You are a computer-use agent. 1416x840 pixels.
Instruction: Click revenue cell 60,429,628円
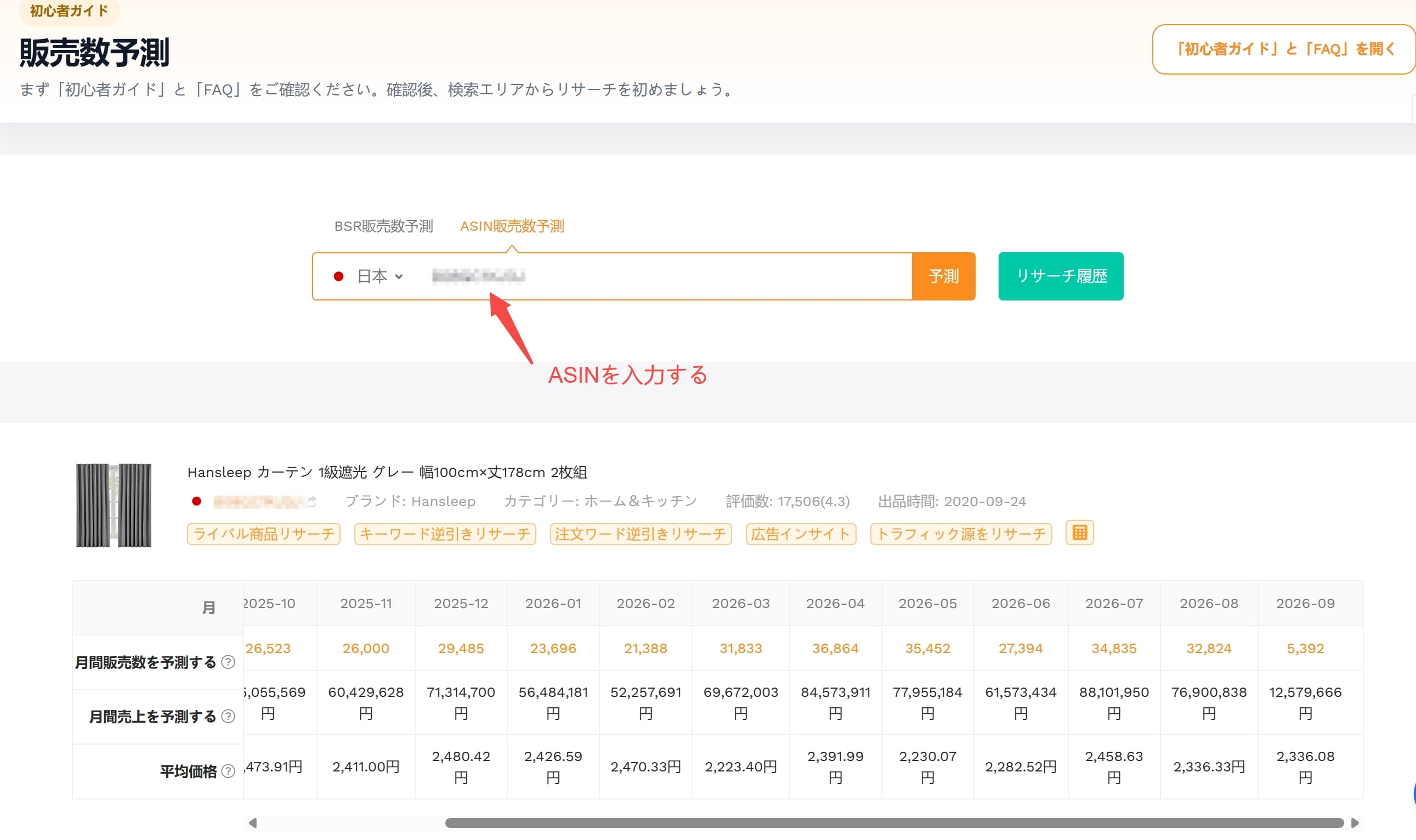(366, 702)
